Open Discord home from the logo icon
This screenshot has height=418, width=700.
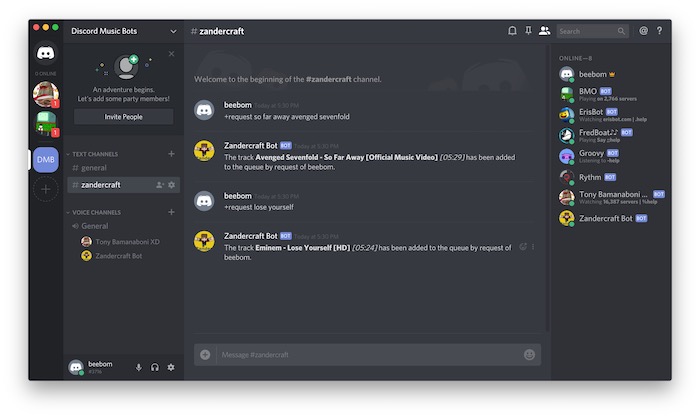46,54
